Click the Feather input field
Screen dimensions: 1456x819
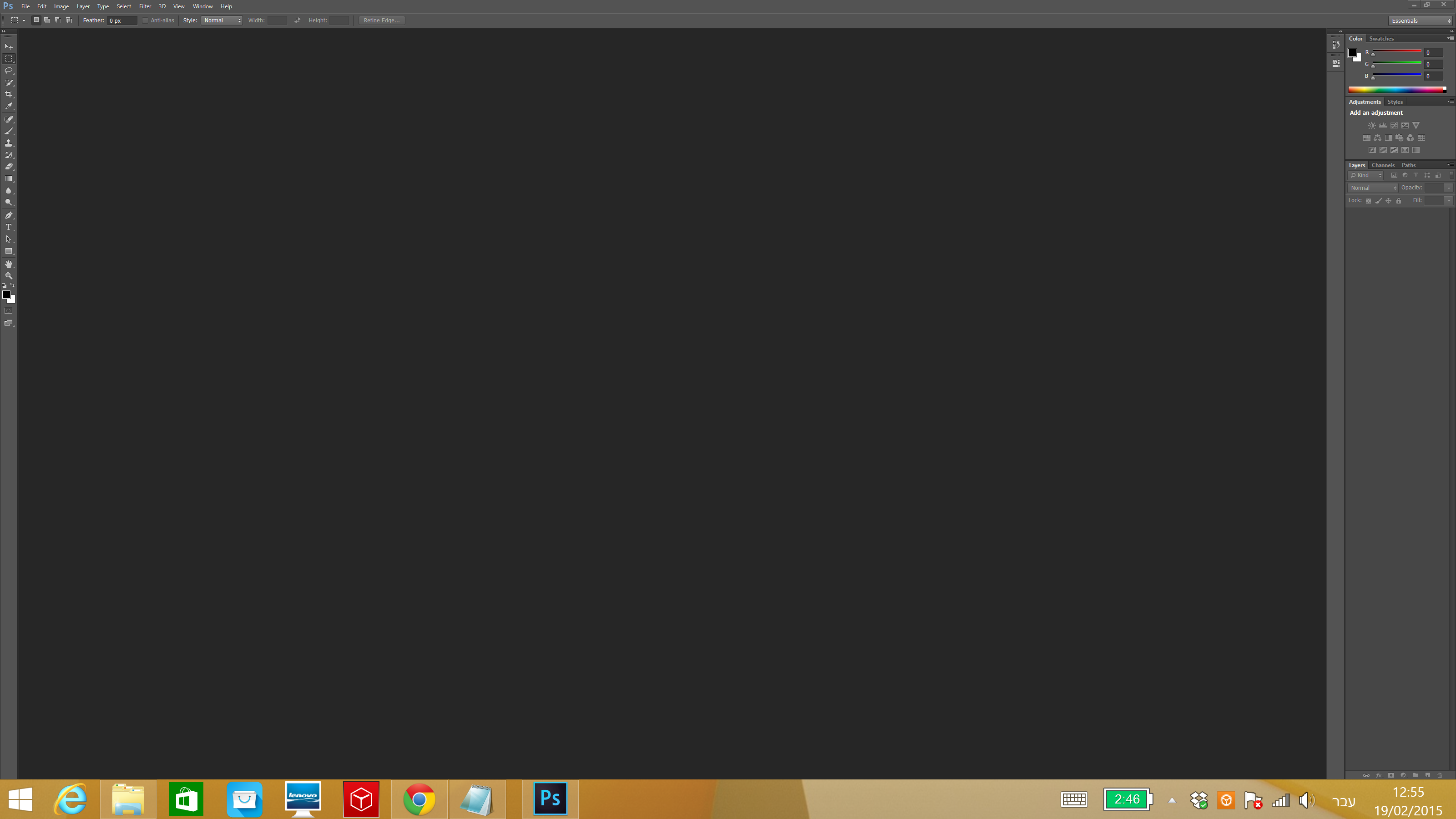click(121, 20)
